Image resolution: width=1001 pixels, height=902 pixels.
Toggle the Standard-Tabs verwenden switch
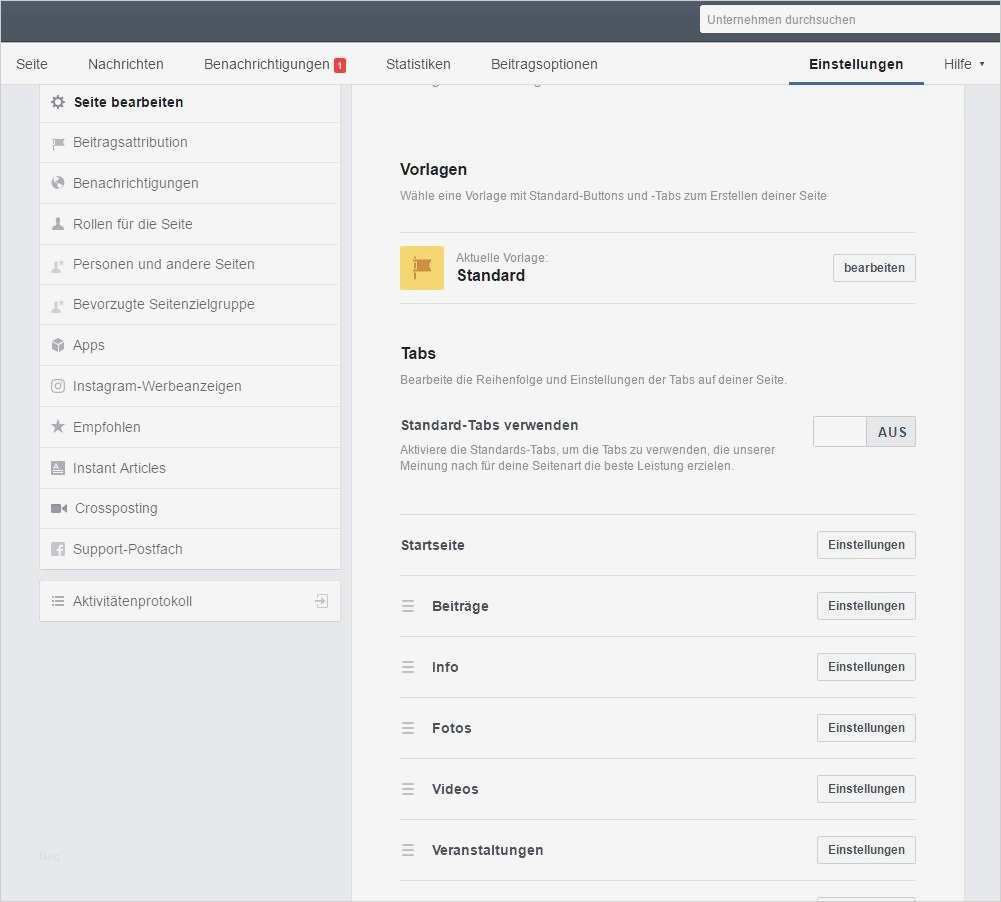864,432
